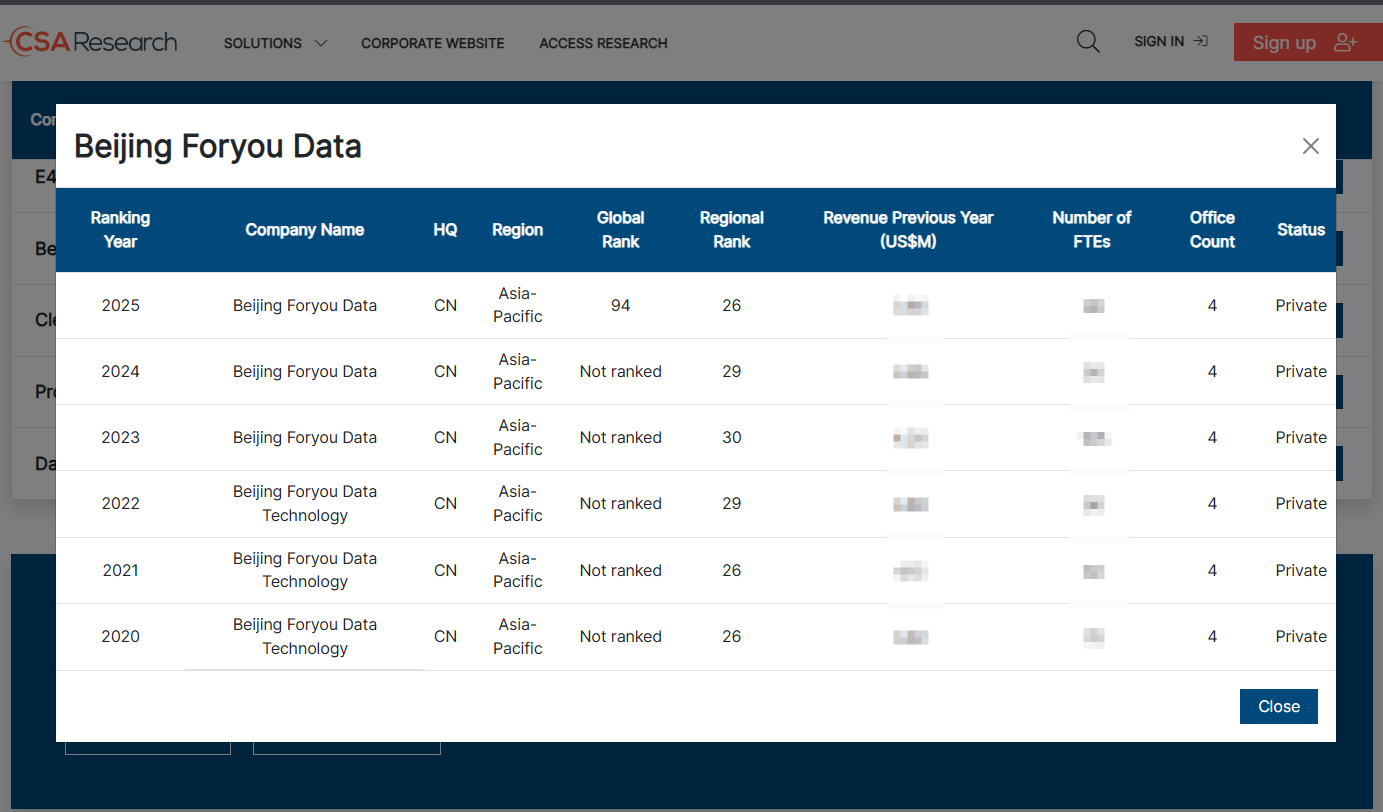The image size is (1383, 812).
Task: Click the Number of FTEs header
Action: point(1091,230)
